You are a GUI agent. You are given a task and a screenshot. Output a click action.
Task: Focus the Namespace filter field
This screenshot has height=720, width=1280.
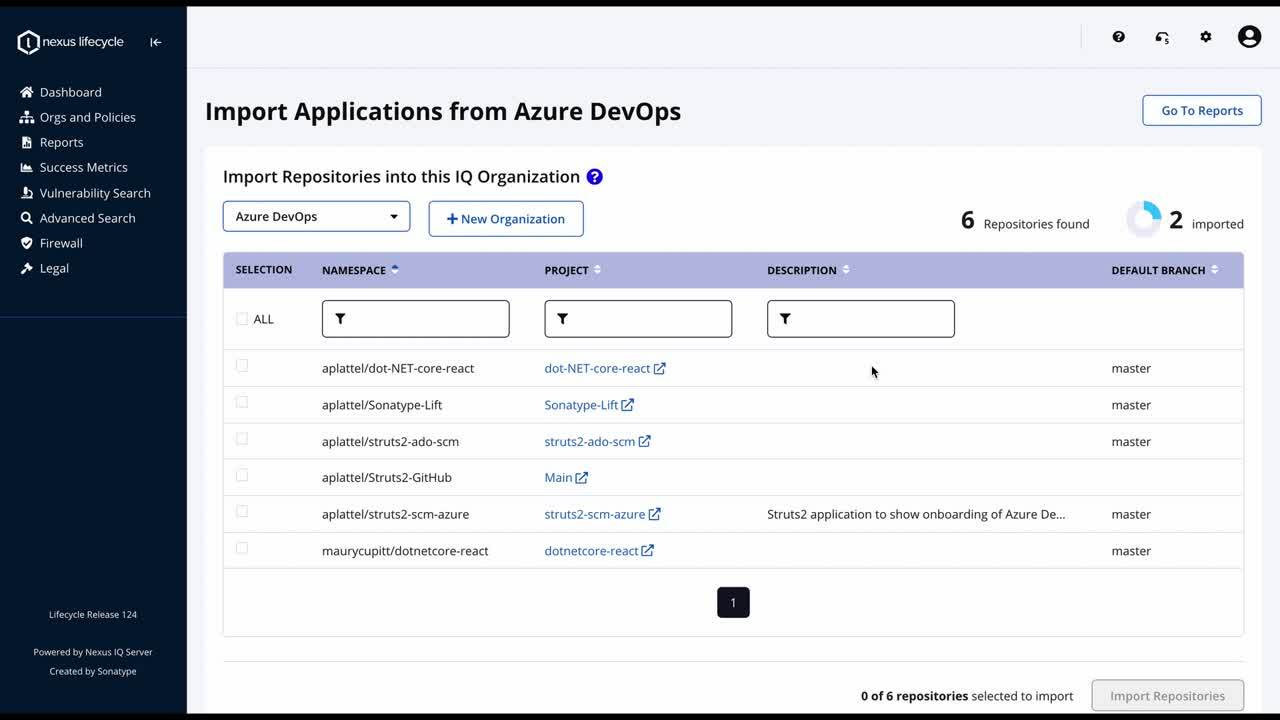click(416, 319)
